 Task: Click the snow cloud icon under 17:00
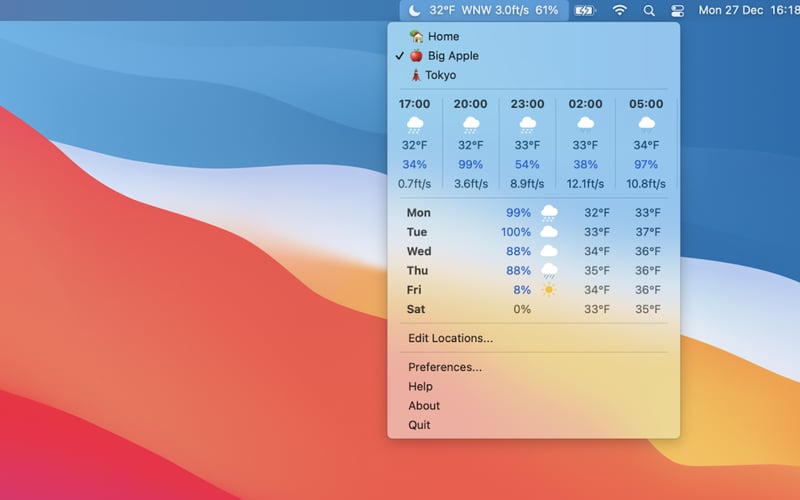[x=414, y=124]
